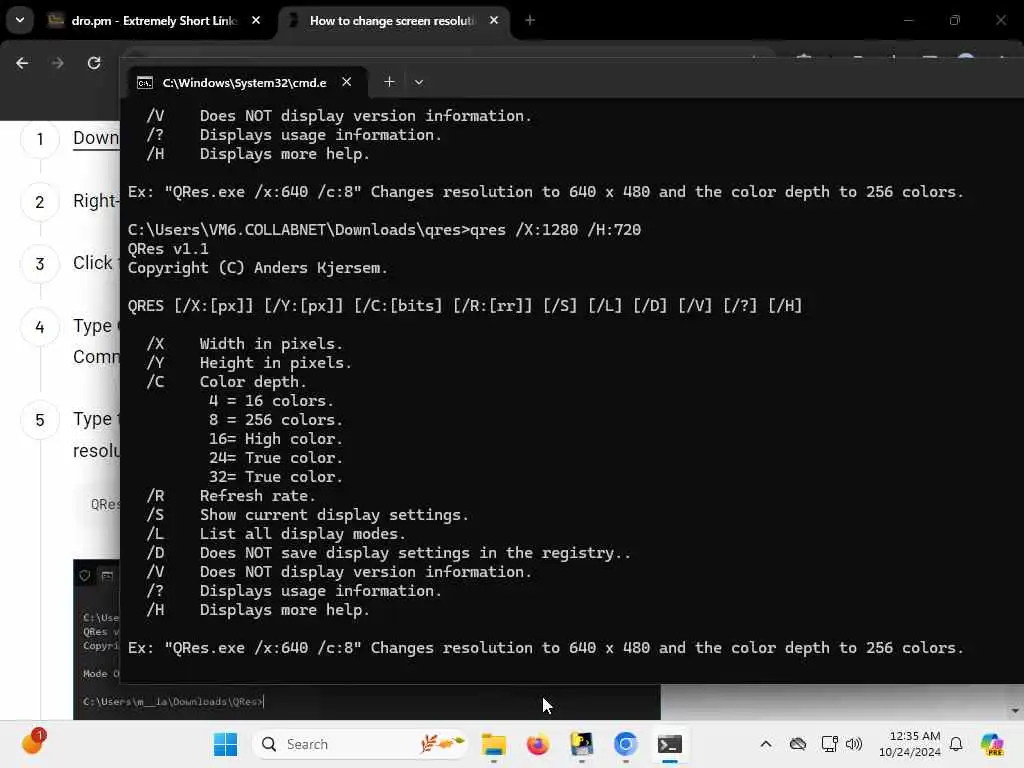Select the How to change screen resolution tab
The image size is (1024, 768).
pyautogui.click(x=392, y=21)
